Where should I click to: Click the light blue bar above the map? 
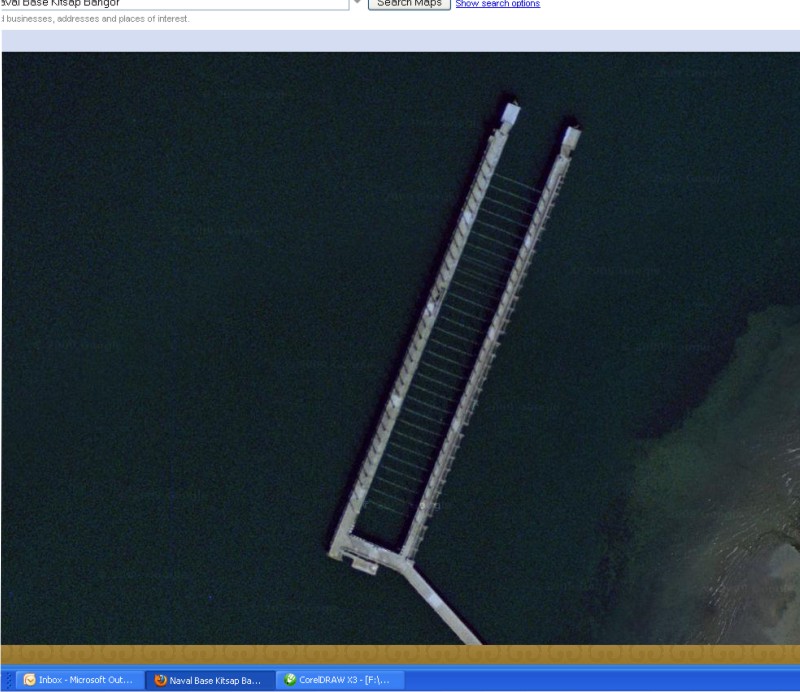pyautogui.click(x=400, y=40)
